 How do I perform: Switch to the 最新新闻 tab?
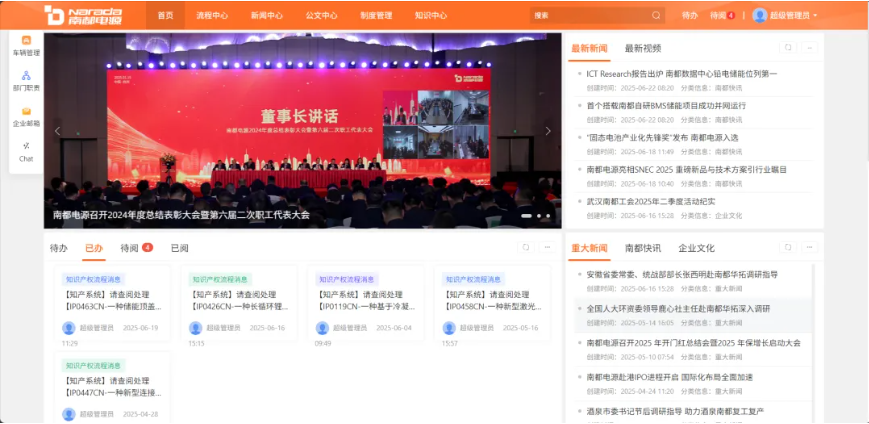pos(589,48)
